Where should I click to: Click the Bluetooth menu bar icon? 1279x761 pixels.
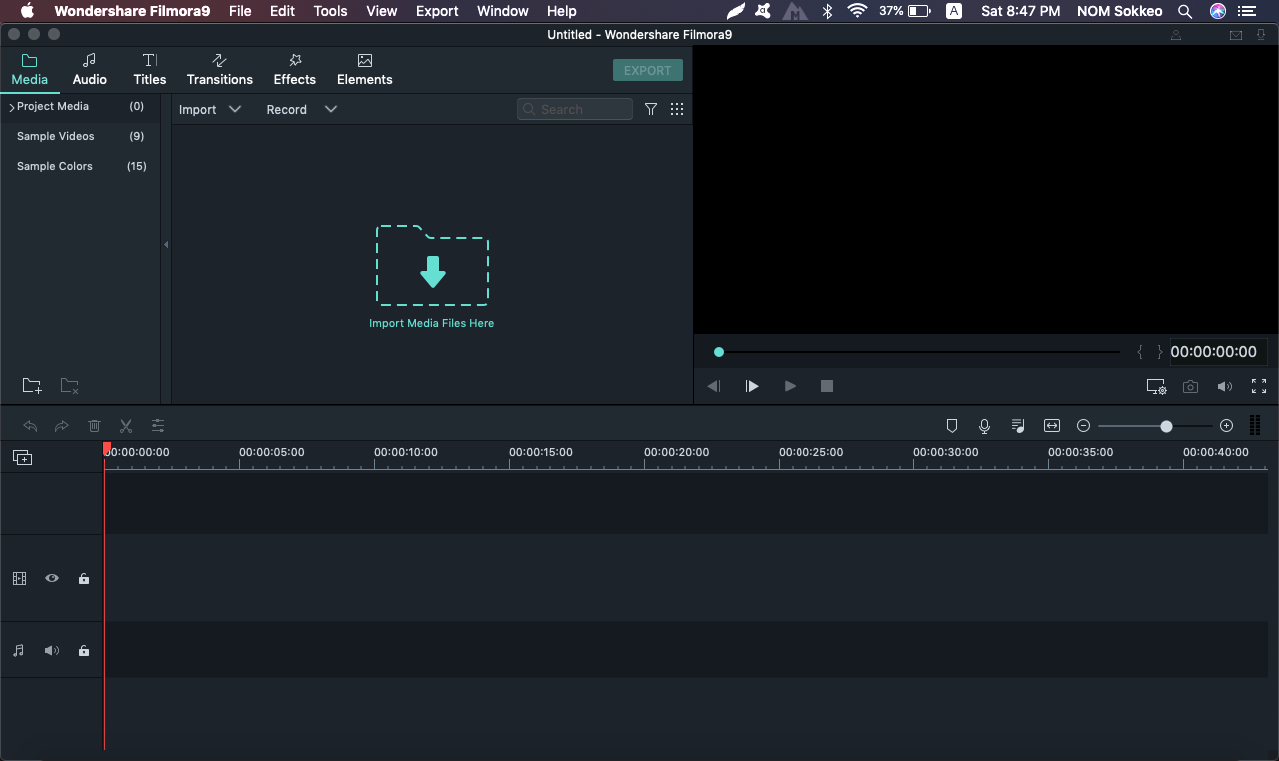[827, 11]
